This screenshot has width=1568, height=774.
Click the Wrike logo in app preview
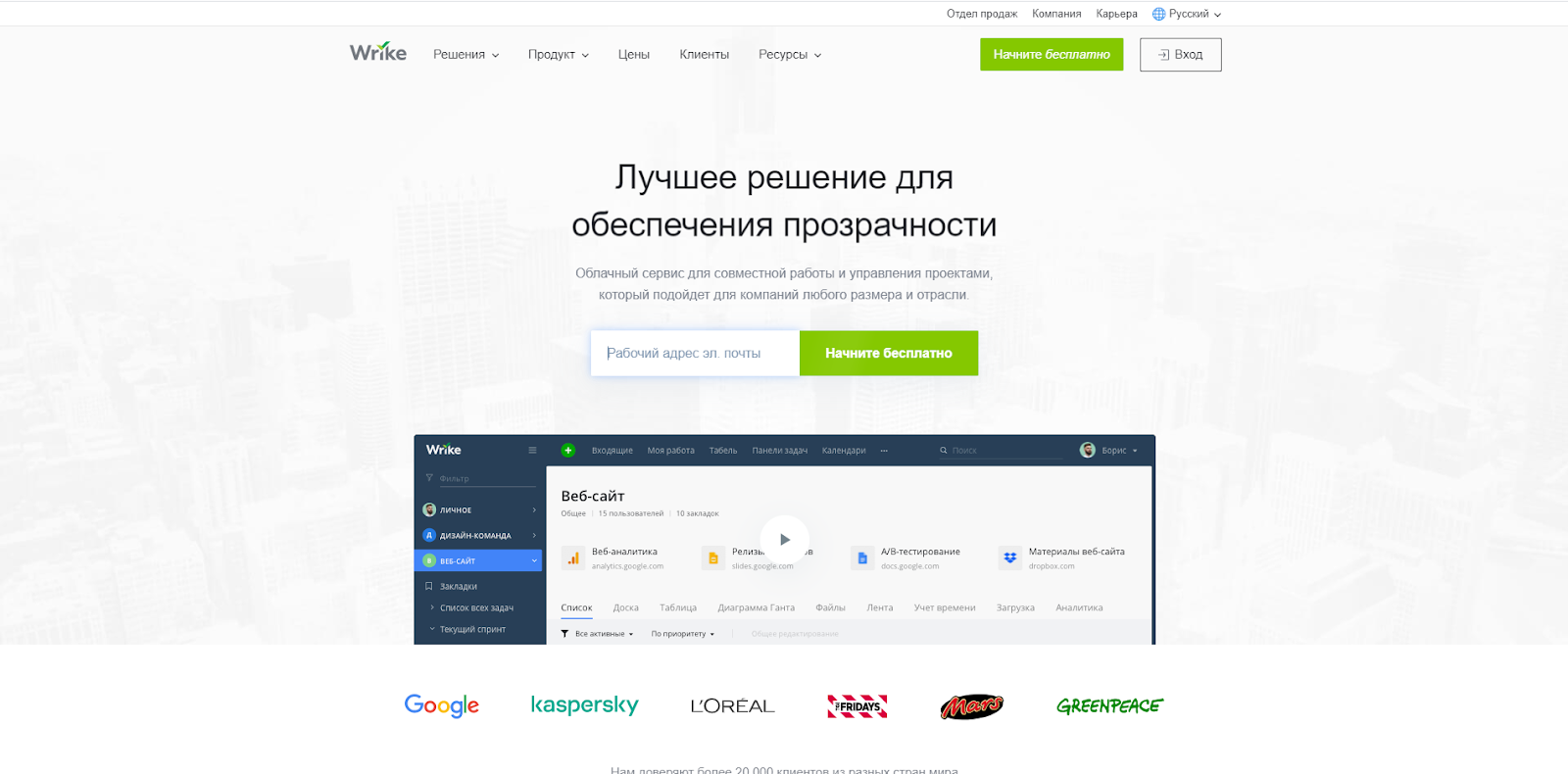(x=444, y=450)
